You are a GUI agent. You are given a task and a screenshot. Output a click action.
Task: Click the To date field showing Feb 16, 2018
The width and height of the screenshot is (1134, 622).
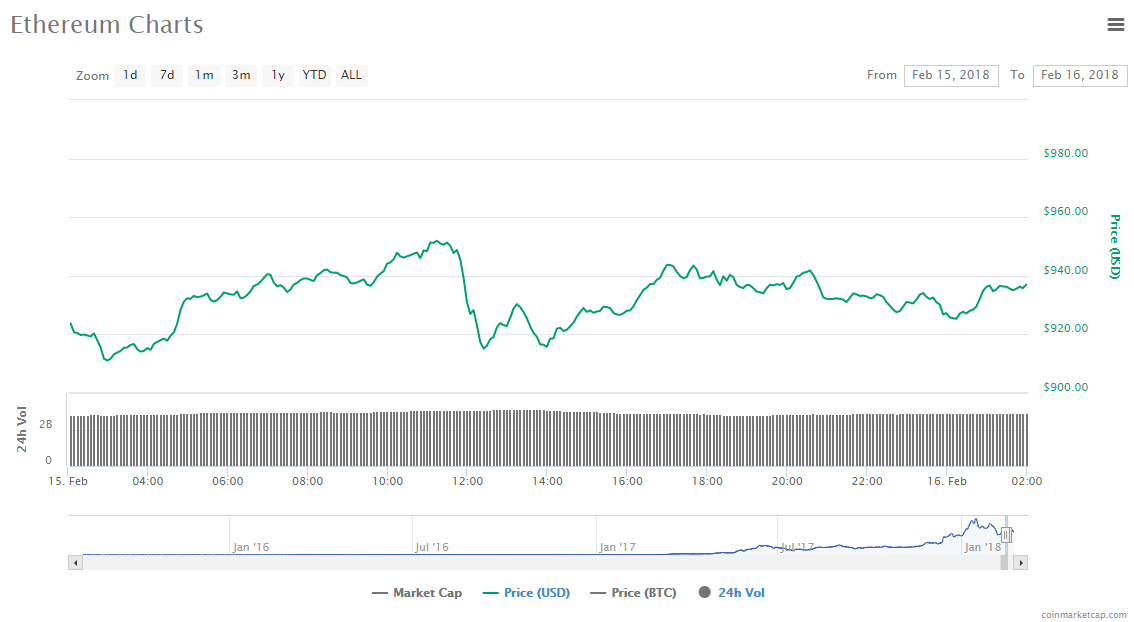tap(1080, 75)
